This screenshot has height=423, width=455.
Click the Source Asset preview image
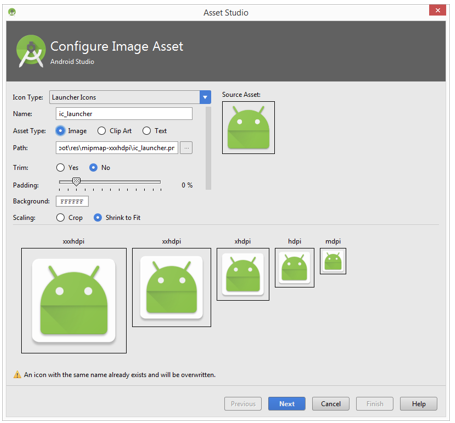click(248, 128)
